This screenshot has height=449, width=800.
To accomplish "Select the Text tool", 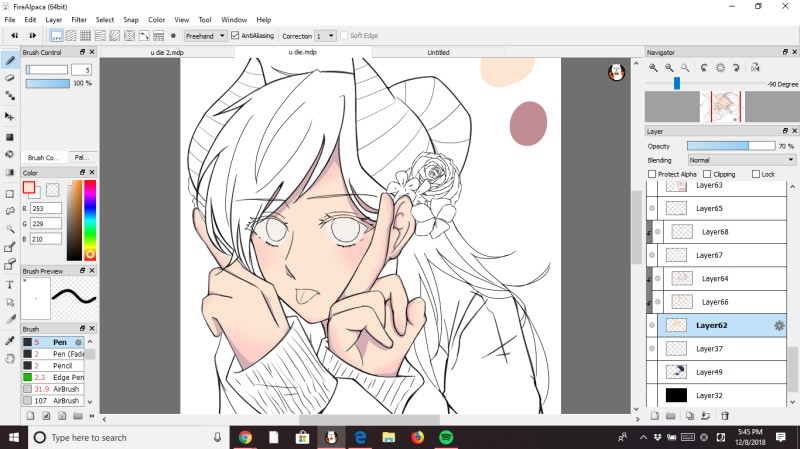I will 10,285.
